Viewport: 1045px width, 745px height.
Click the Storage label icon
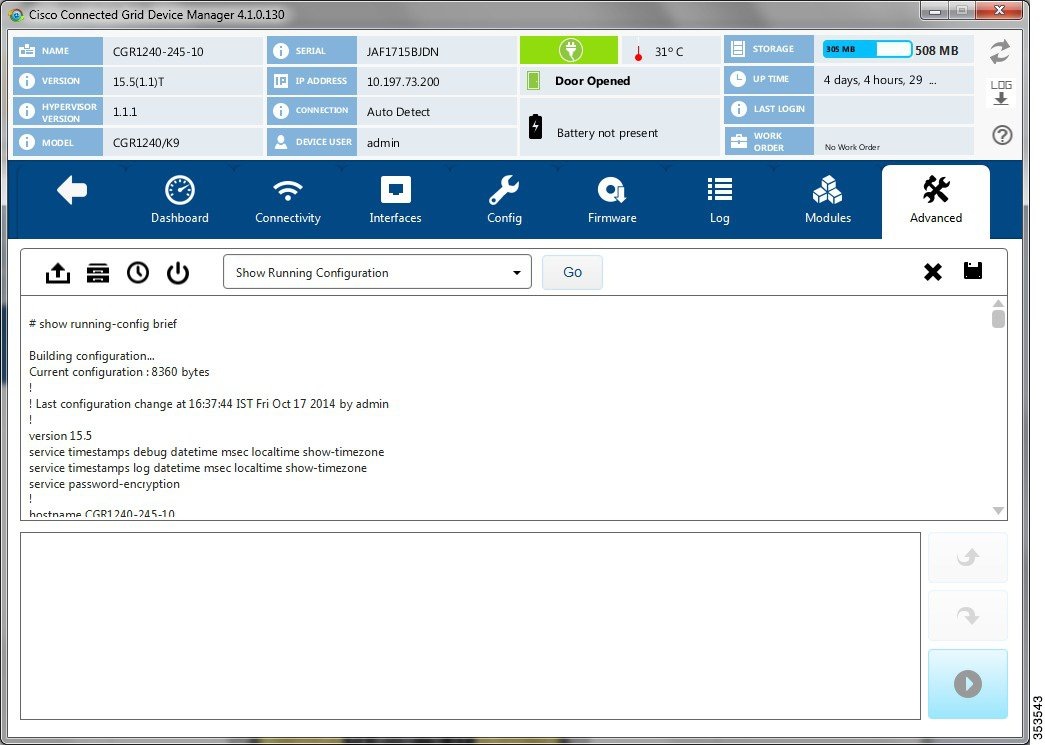738,49
